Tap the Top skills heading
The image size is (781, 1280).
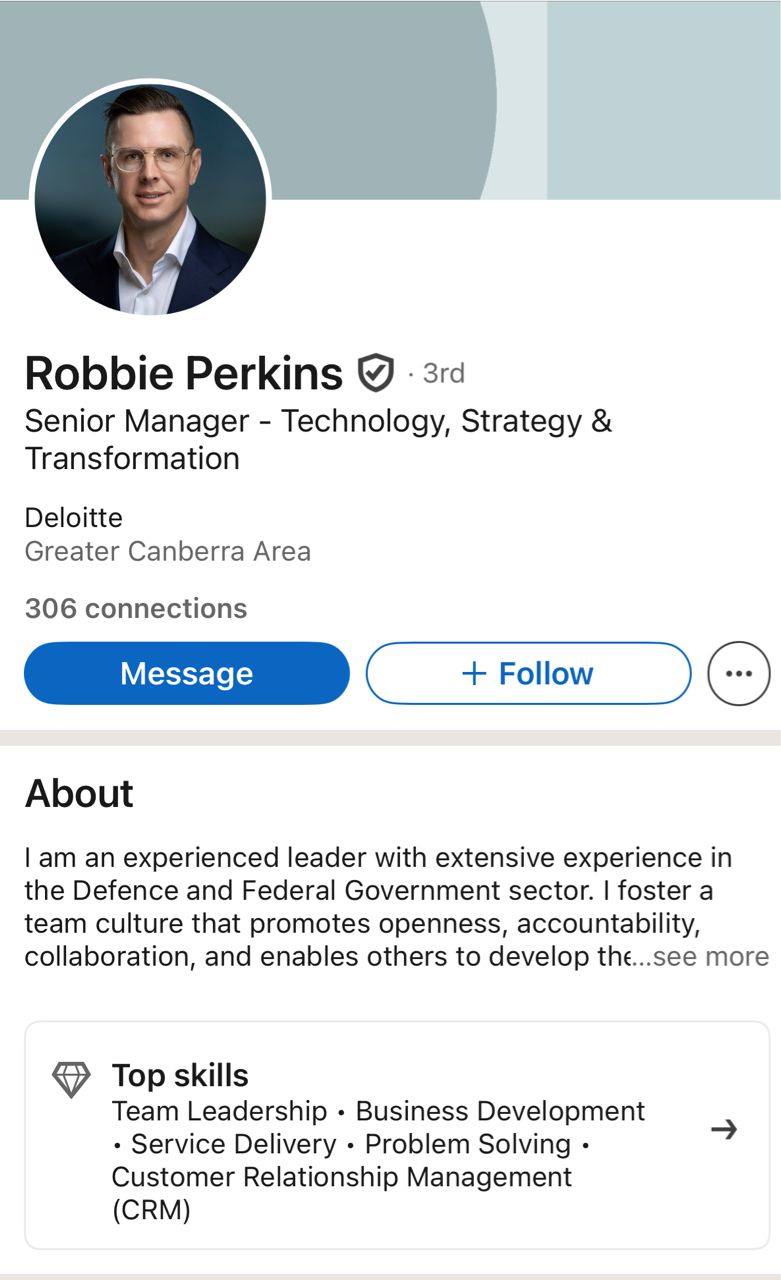tap(180, 1076)
